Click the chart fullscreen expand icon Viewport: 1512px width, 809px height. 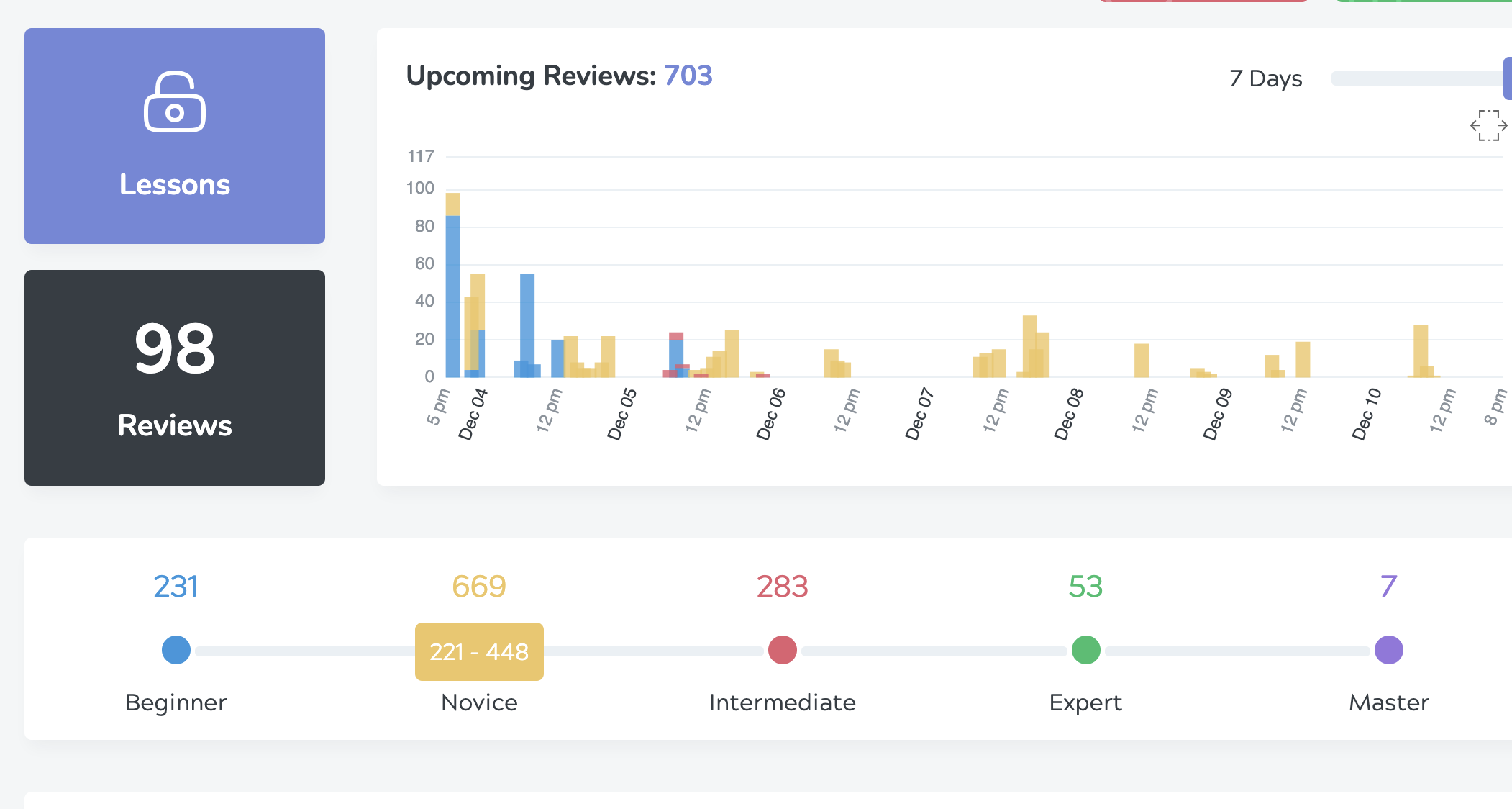point(1488,126)
